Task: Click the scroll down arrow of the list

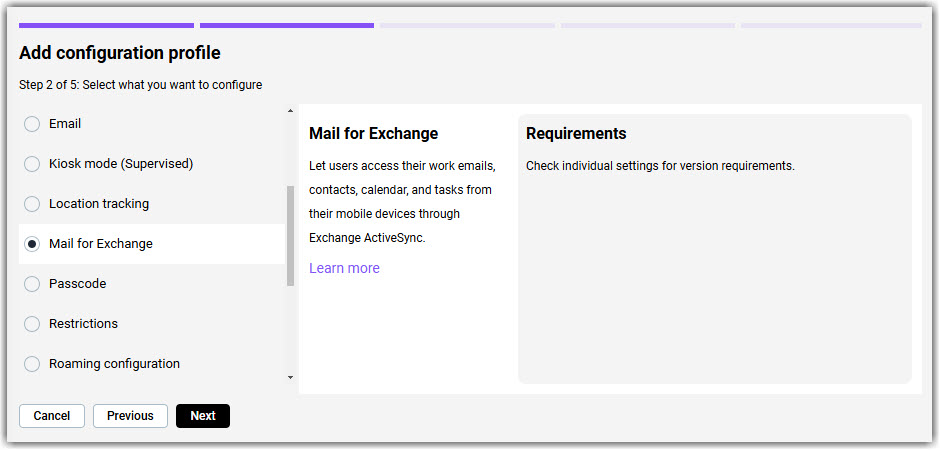Action: (x=291, y=377)
